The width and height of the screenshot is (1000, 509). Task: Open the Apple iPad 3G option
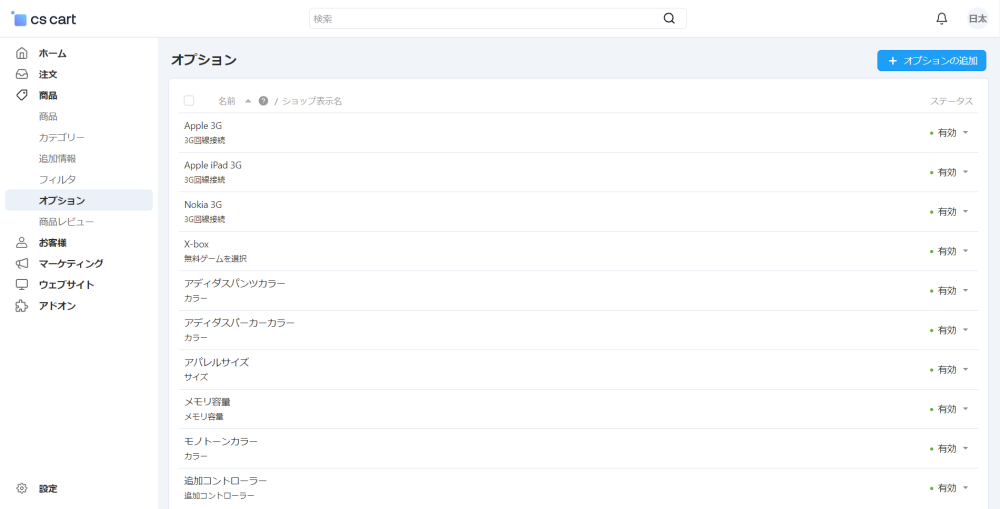pos(213,165)
